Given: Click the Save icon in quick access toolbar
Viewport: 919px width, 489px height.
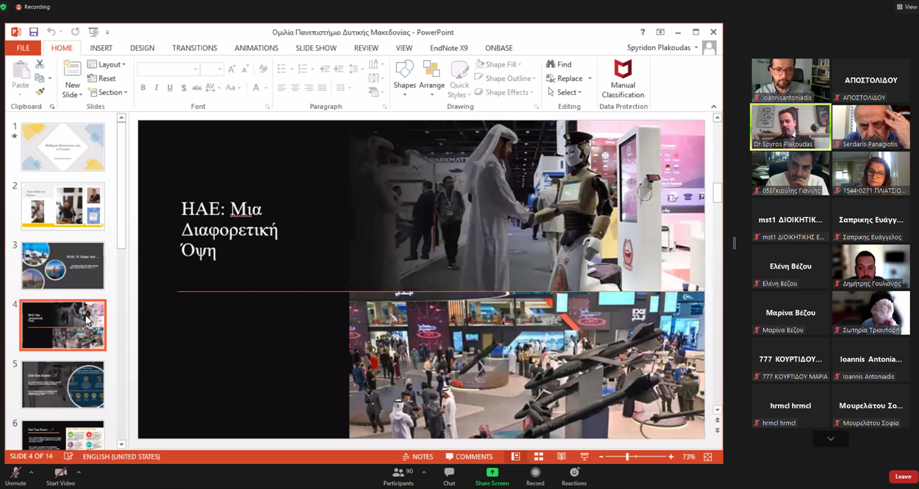Looking at the screenshot, I should click(33, 32).
